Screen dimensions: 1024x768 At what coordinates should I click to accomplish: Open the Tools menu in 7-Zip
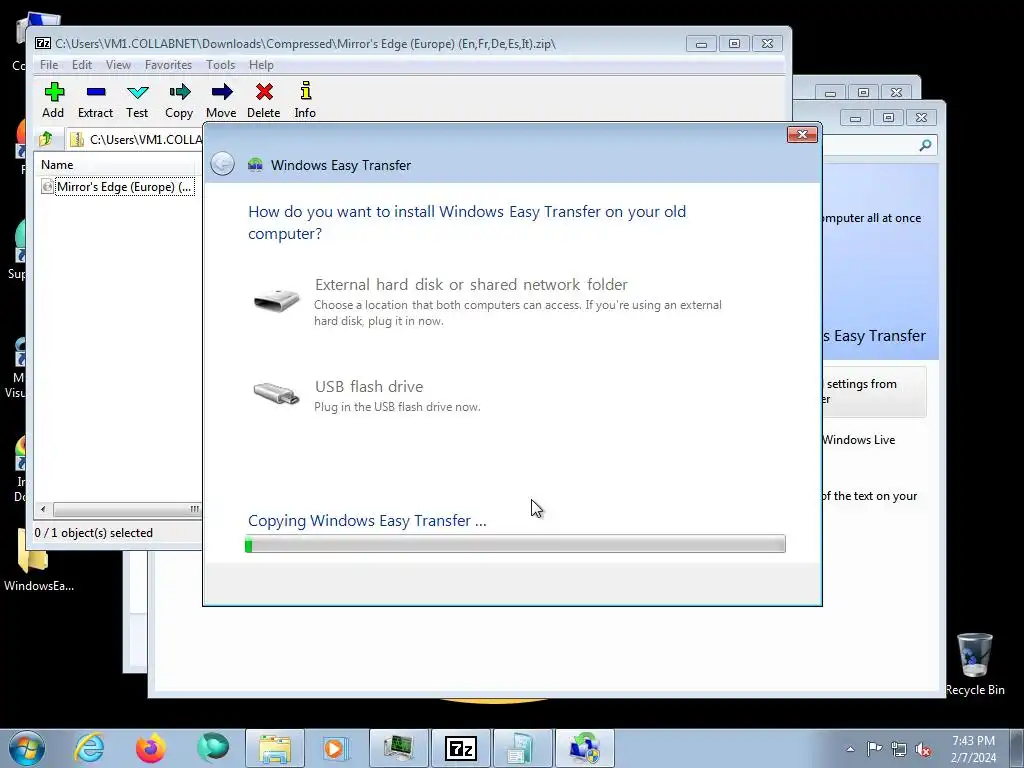[221, 65]
